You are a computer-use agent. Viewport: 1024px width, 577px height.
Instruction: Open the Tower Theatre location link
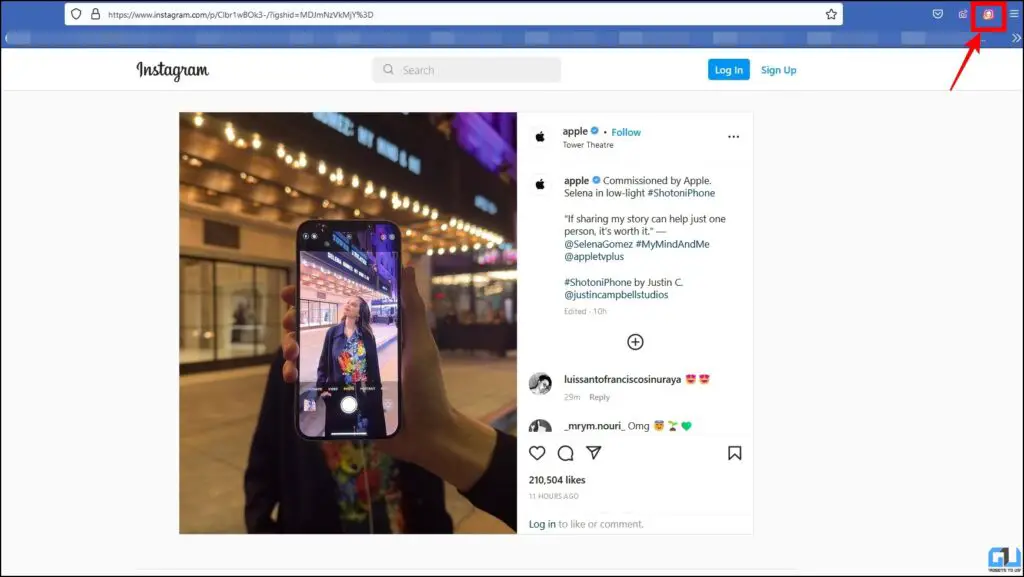(588, 145)
